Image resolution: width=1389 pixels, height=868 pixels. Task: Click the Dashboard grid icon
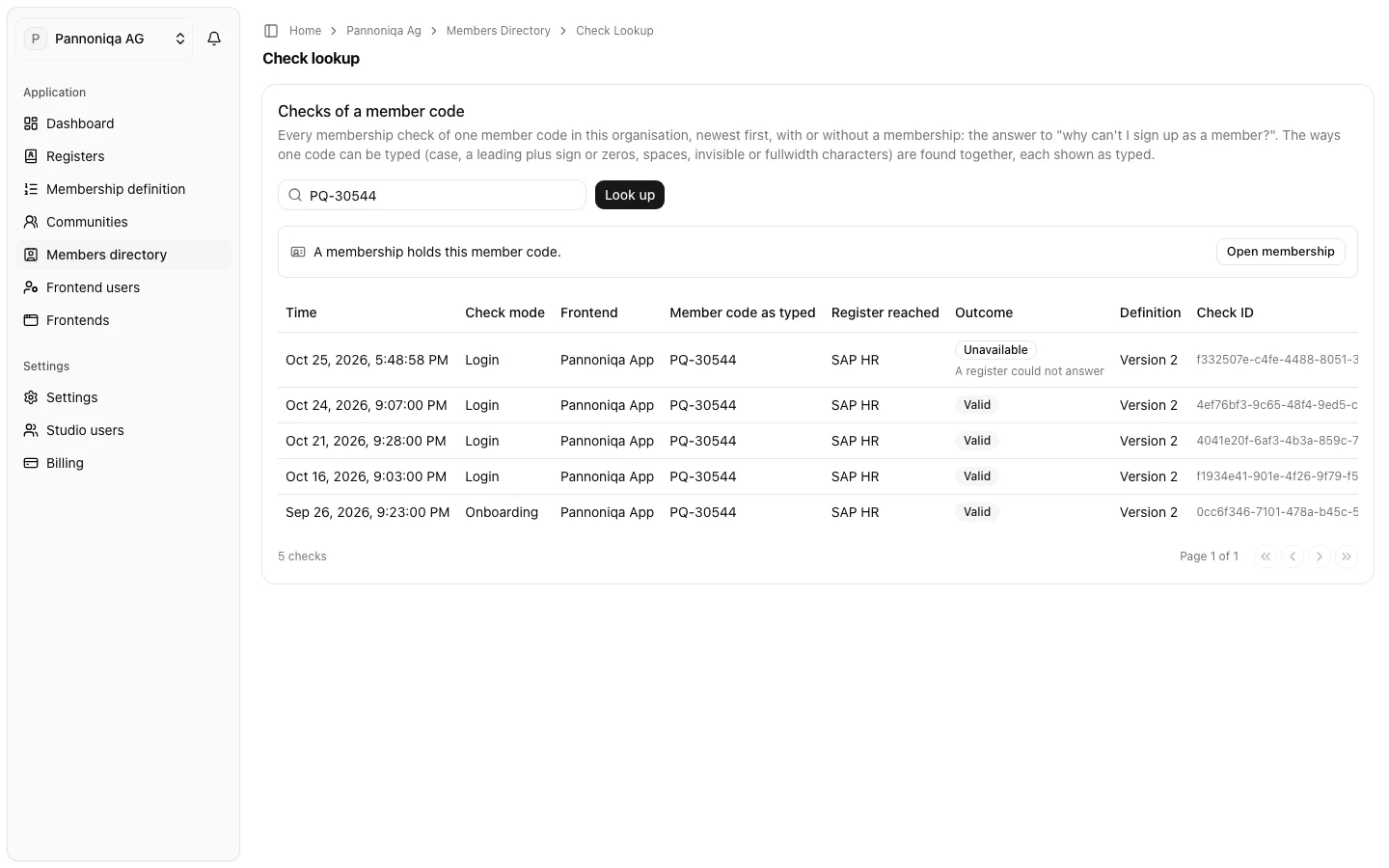[x=31, y=123]
